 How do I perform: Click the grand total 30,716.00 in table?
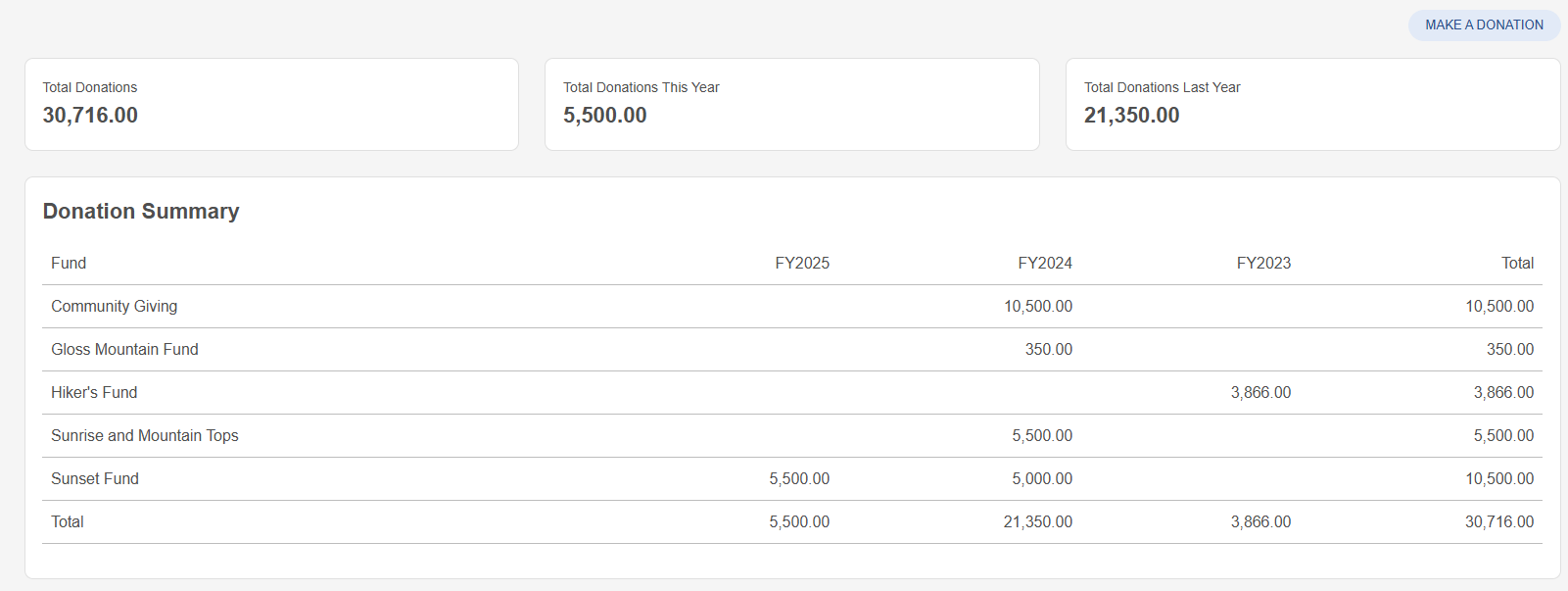tap(1499, 522)
